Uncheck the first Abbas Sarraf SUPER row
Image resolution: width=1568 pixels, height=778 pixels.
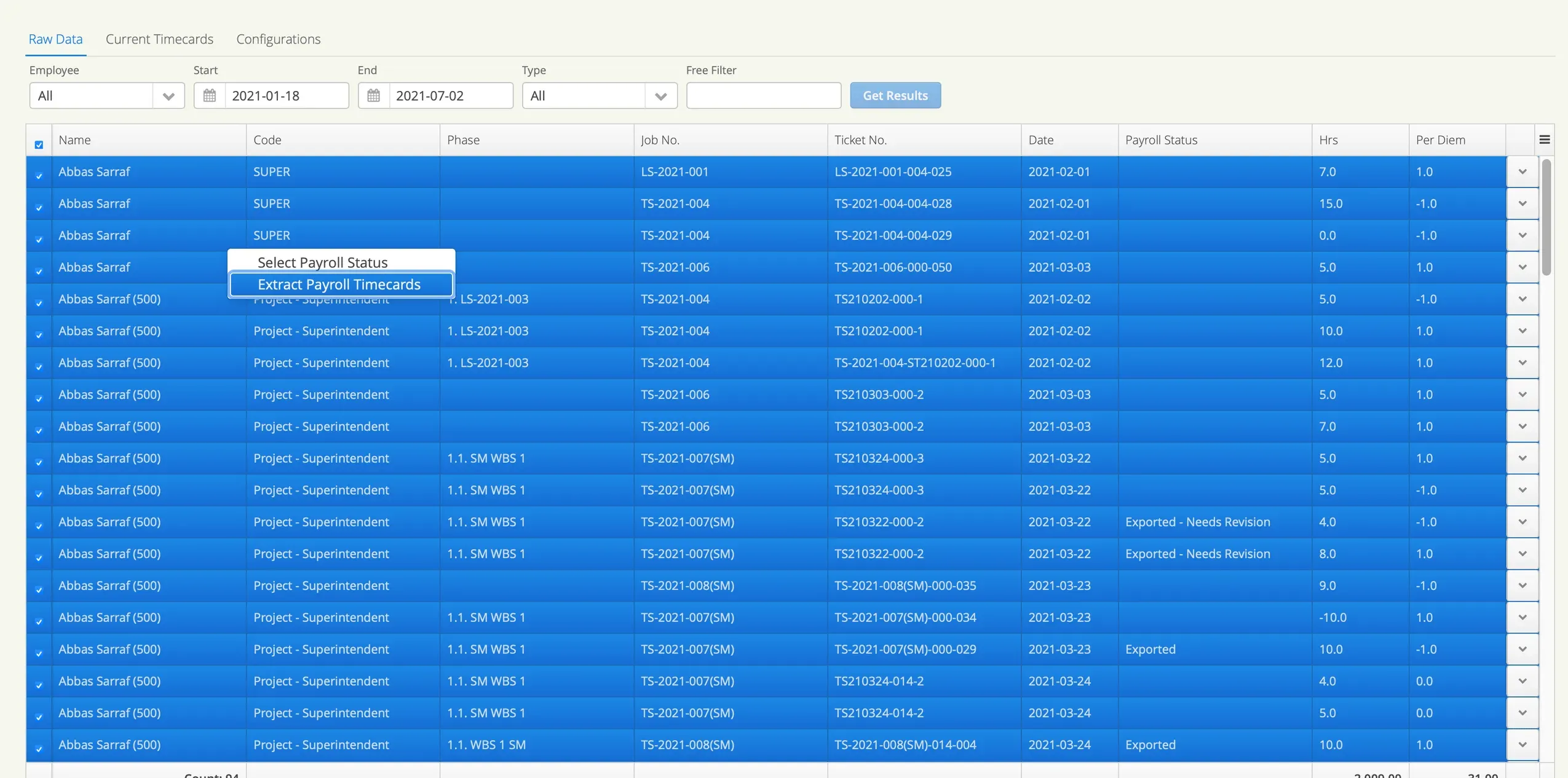[x=39, y=175]
